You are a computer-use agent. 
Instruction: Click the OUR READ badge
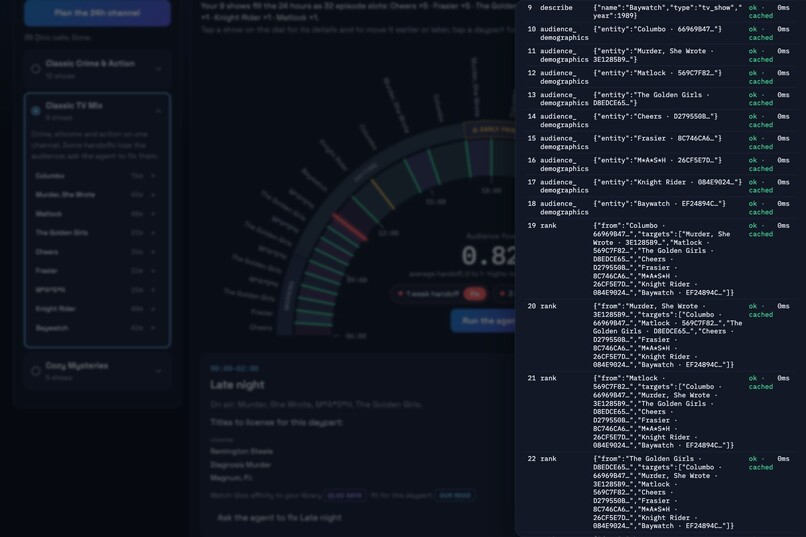pyautogui.click(x=455, y=495)
